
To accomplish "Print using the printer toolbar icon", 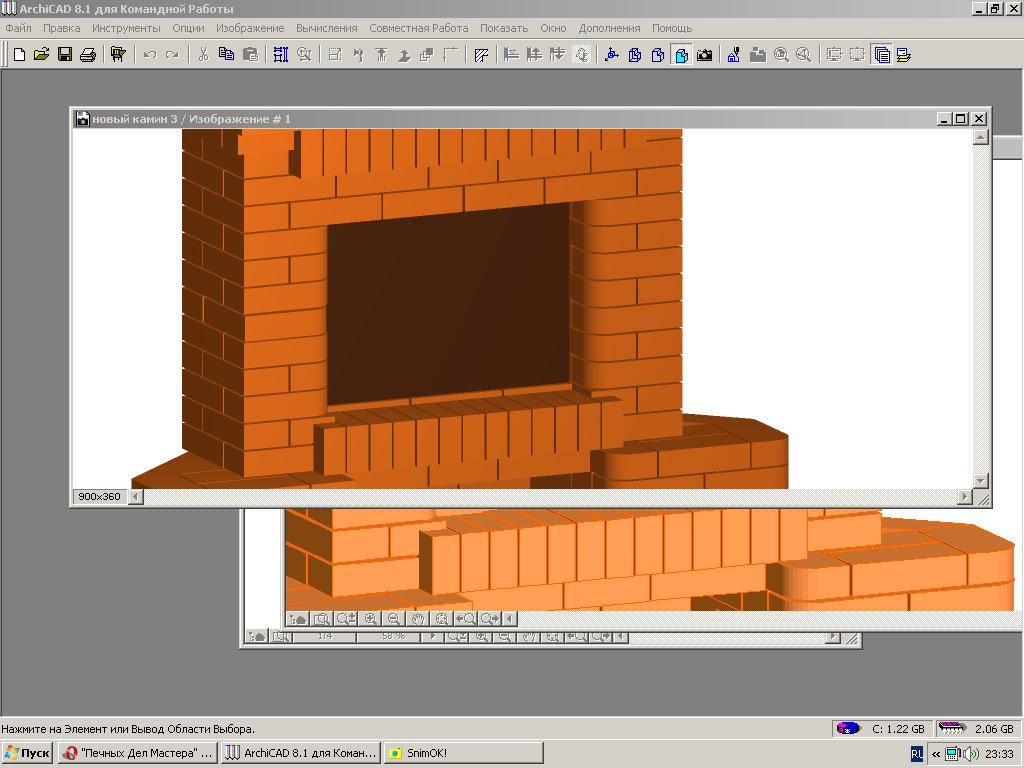I will point(87,55).
